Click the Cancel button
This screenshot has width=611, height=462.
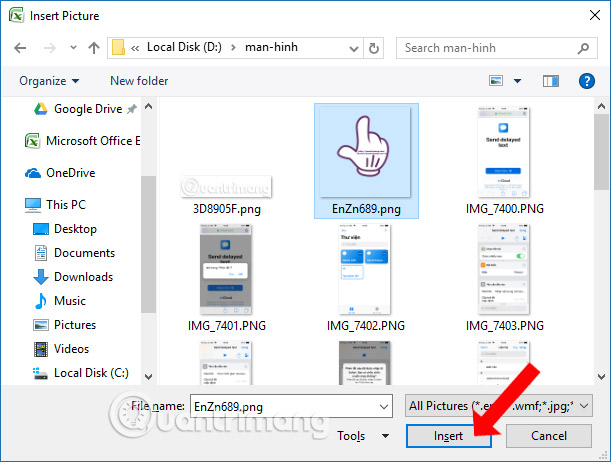549,436
